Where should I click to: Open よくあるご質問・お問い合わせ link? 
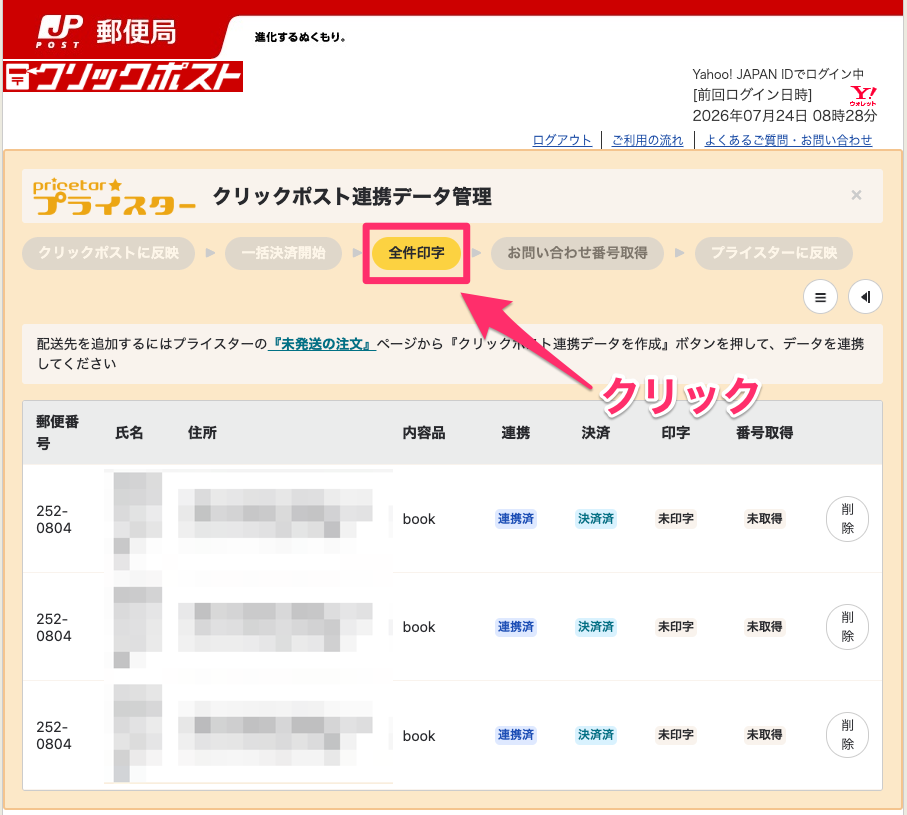pos(788,140)
